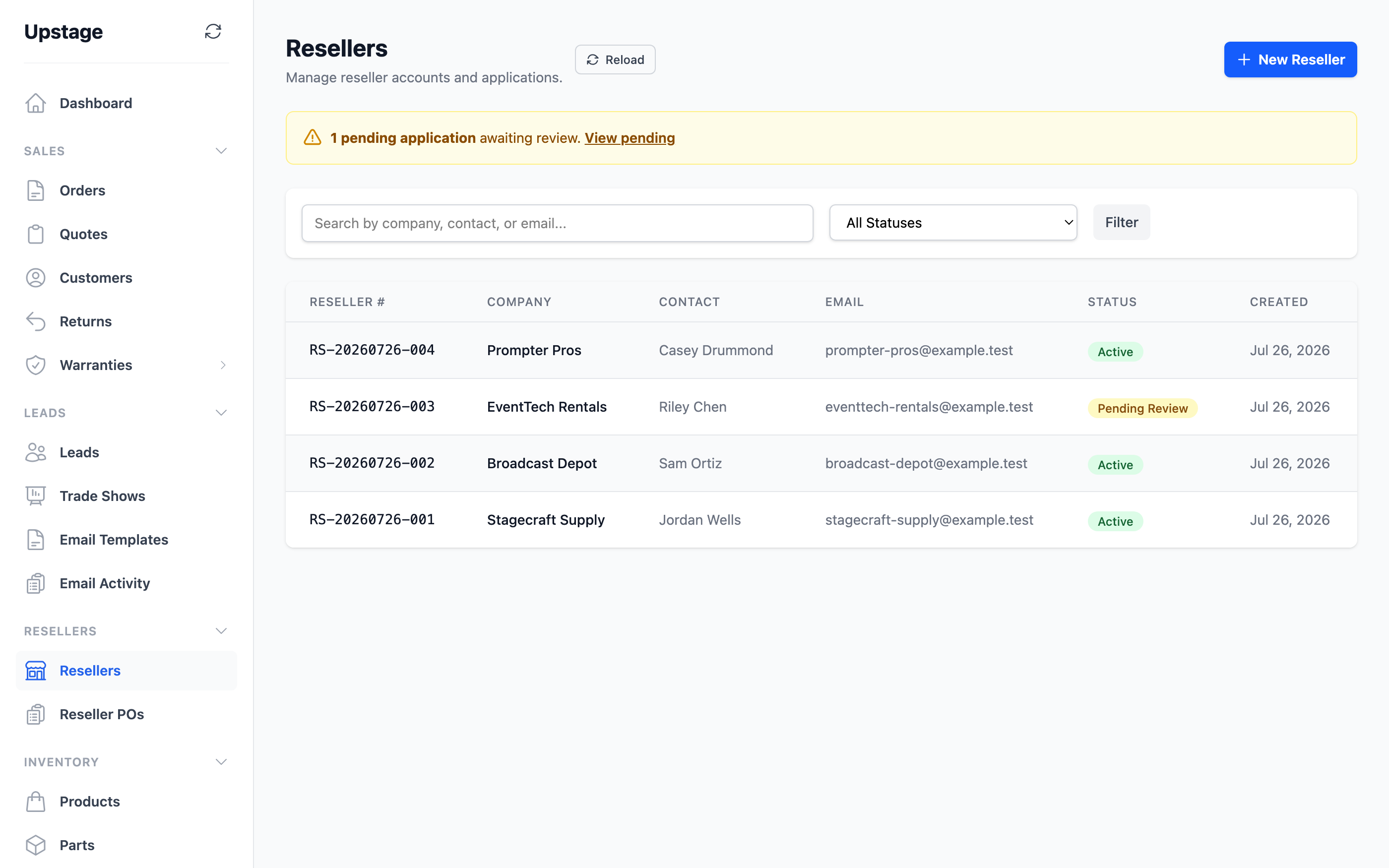Collapse the RESELLERS section chevron
The image size is (1389, 868).
point(221,631)
